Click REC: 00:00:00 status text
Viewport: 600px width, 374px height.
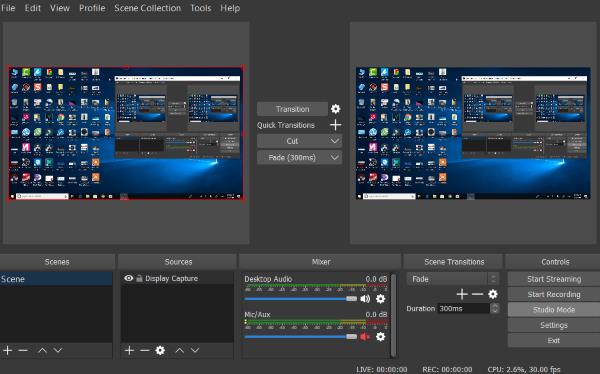pyautogui.click(x=447, y=369)
